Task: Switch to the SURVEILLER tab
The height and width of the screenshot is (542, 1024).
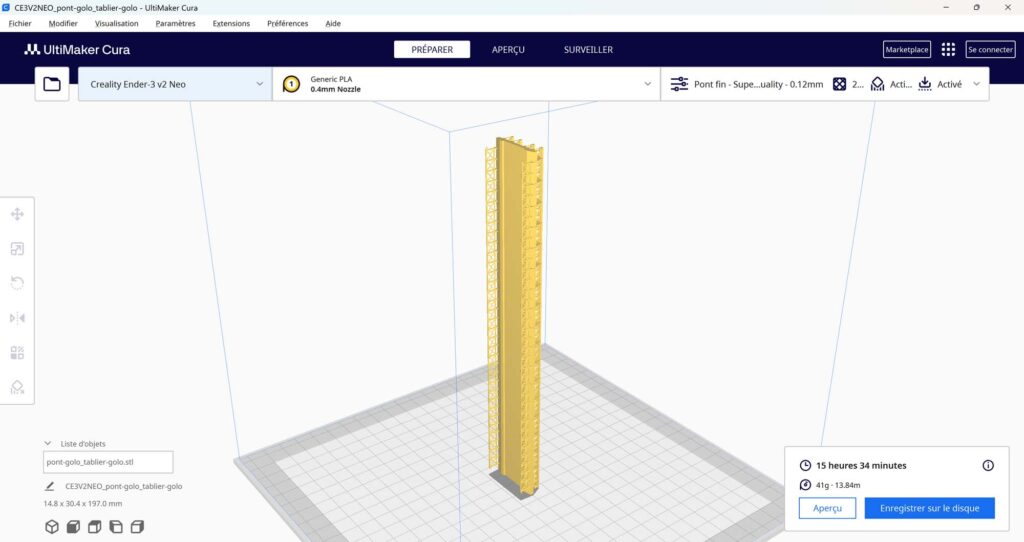Action: pyautogui.click(x=588, y=49)
